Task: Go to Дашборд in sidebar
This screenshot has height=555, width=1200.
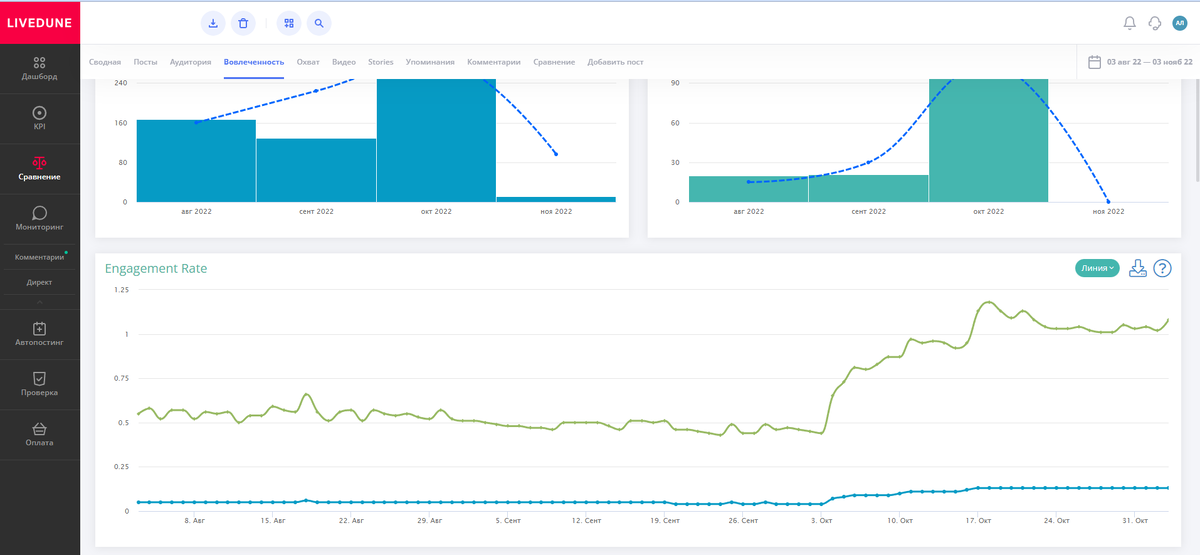Action: 40,69
